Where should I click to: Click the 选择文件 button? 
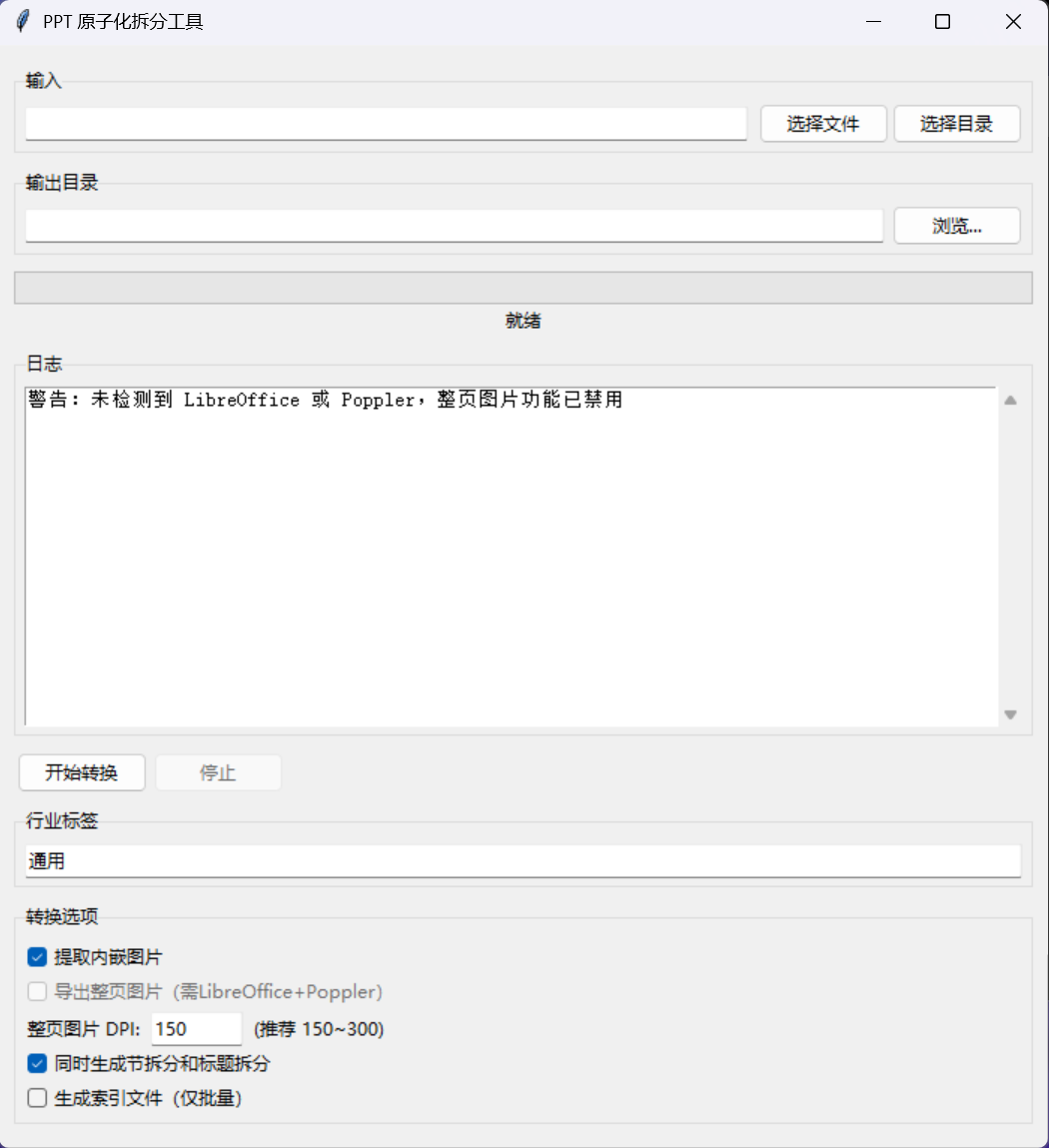tap(823, 123)
